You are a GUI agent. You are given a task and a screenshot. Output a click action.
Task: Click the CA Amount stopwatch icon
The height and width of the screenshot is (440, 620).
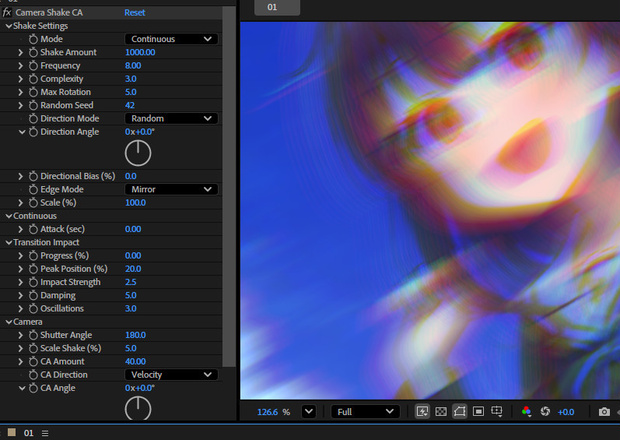pos(34,361)
